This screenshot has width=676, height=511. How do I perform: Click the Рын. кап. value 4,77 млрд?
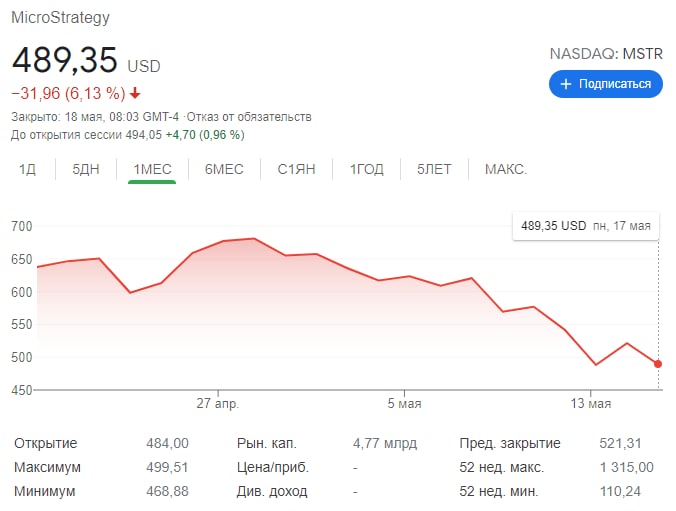point(385,443)
